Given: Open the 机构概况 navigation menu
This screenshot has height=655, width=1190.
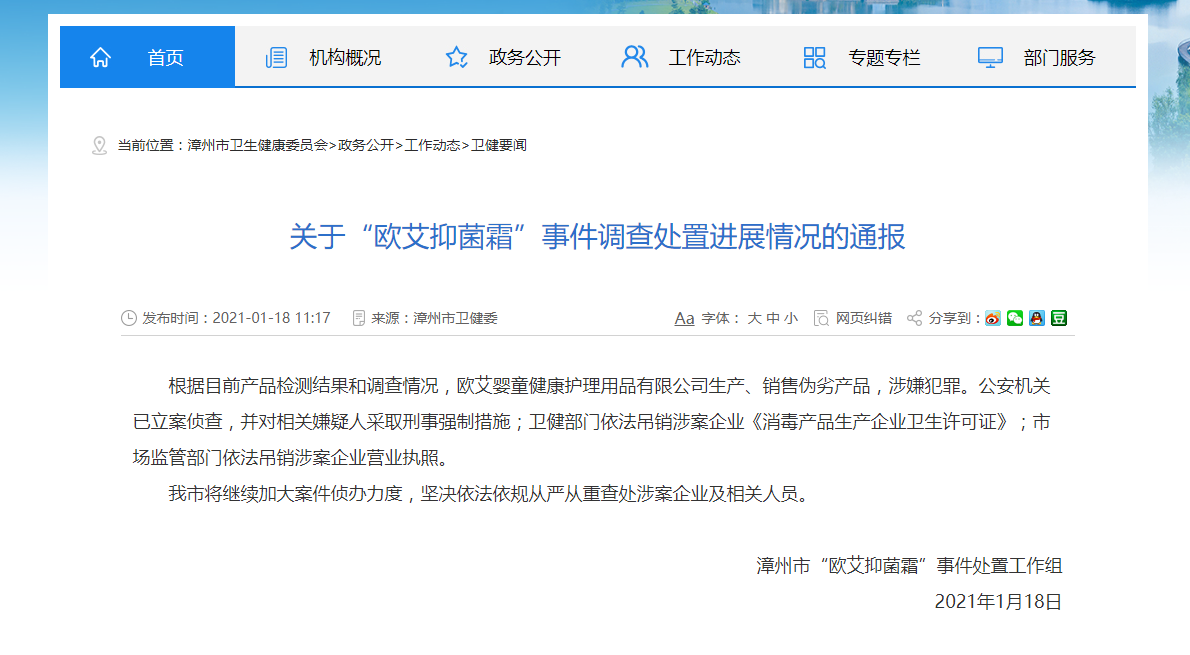Looking at the screenshot, I should click(x=345, y=57).
